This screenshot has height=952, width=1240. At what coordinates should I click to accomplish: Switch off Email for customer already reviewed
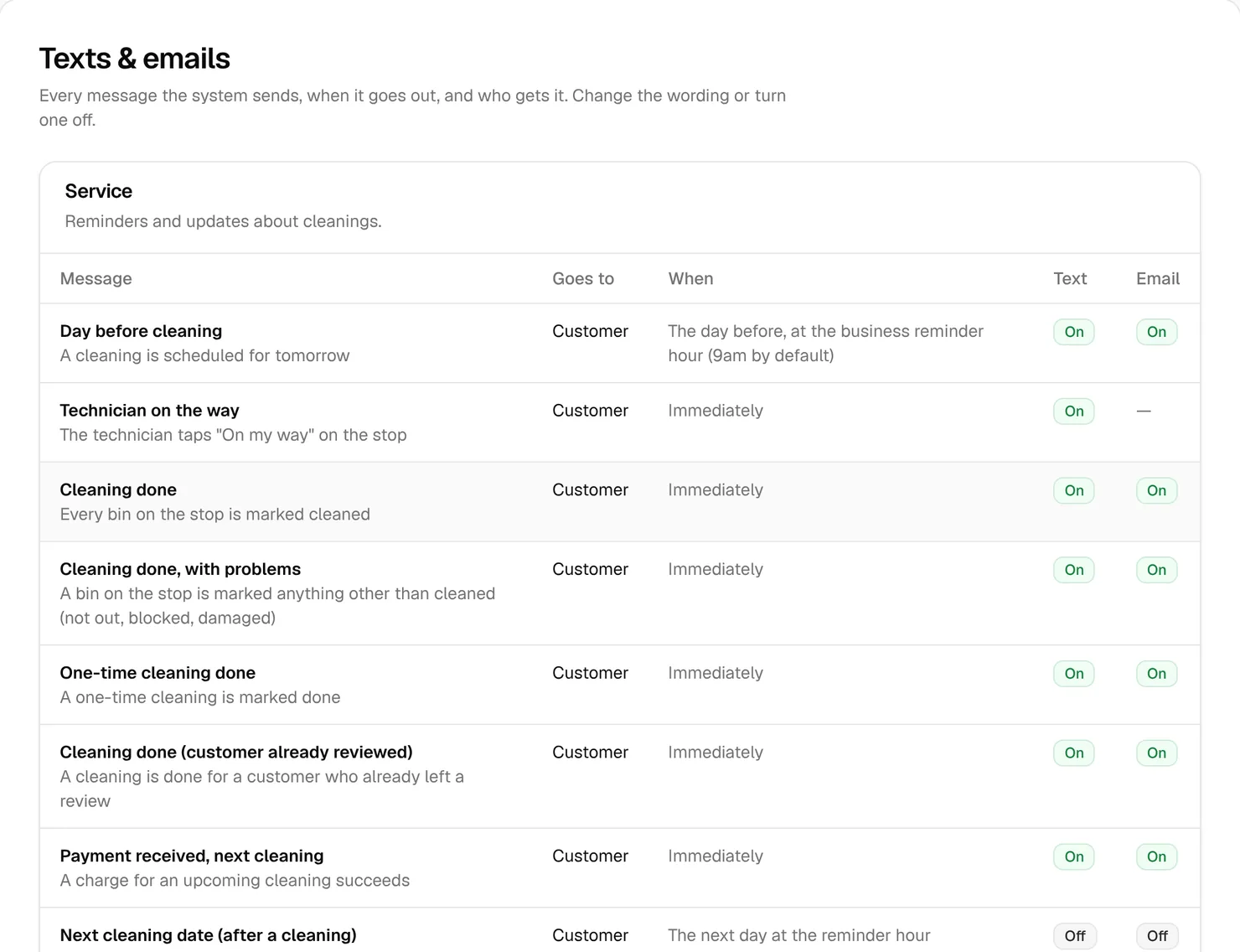click(x=1156, y=753)
